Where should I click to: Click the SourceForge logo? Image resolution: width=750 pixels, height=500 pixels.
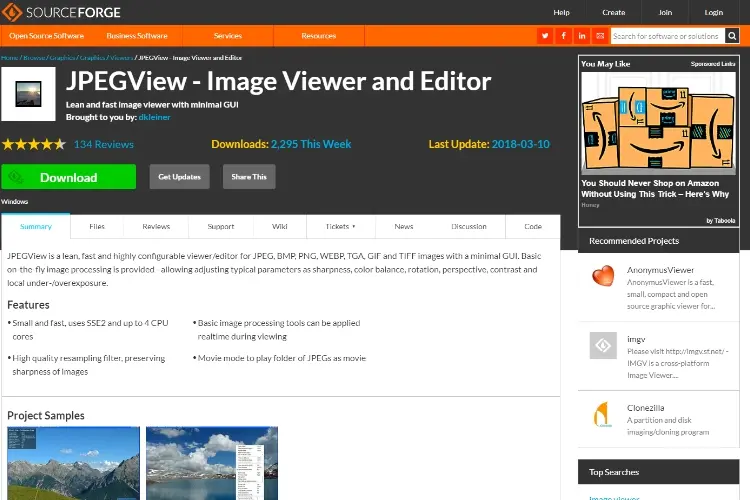pyautogui.click(x=61, y=12)
